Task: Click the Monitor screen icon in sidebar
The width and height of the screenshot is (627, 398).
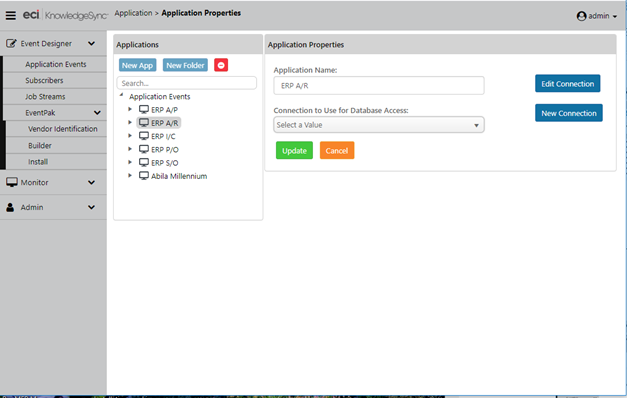Action: click(12, 182)
